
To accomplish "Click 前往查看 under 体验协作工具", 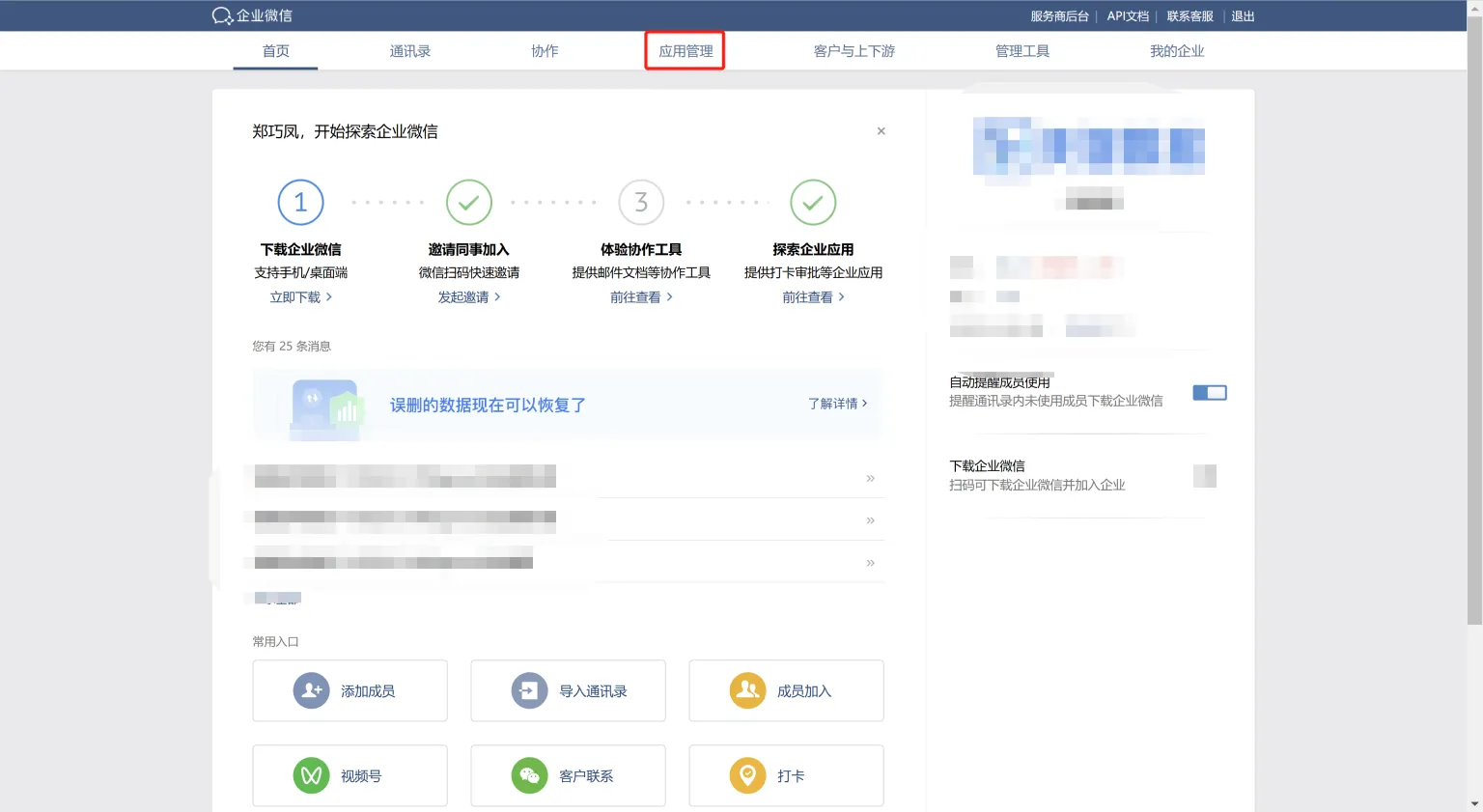I will (x=641, y=297).
